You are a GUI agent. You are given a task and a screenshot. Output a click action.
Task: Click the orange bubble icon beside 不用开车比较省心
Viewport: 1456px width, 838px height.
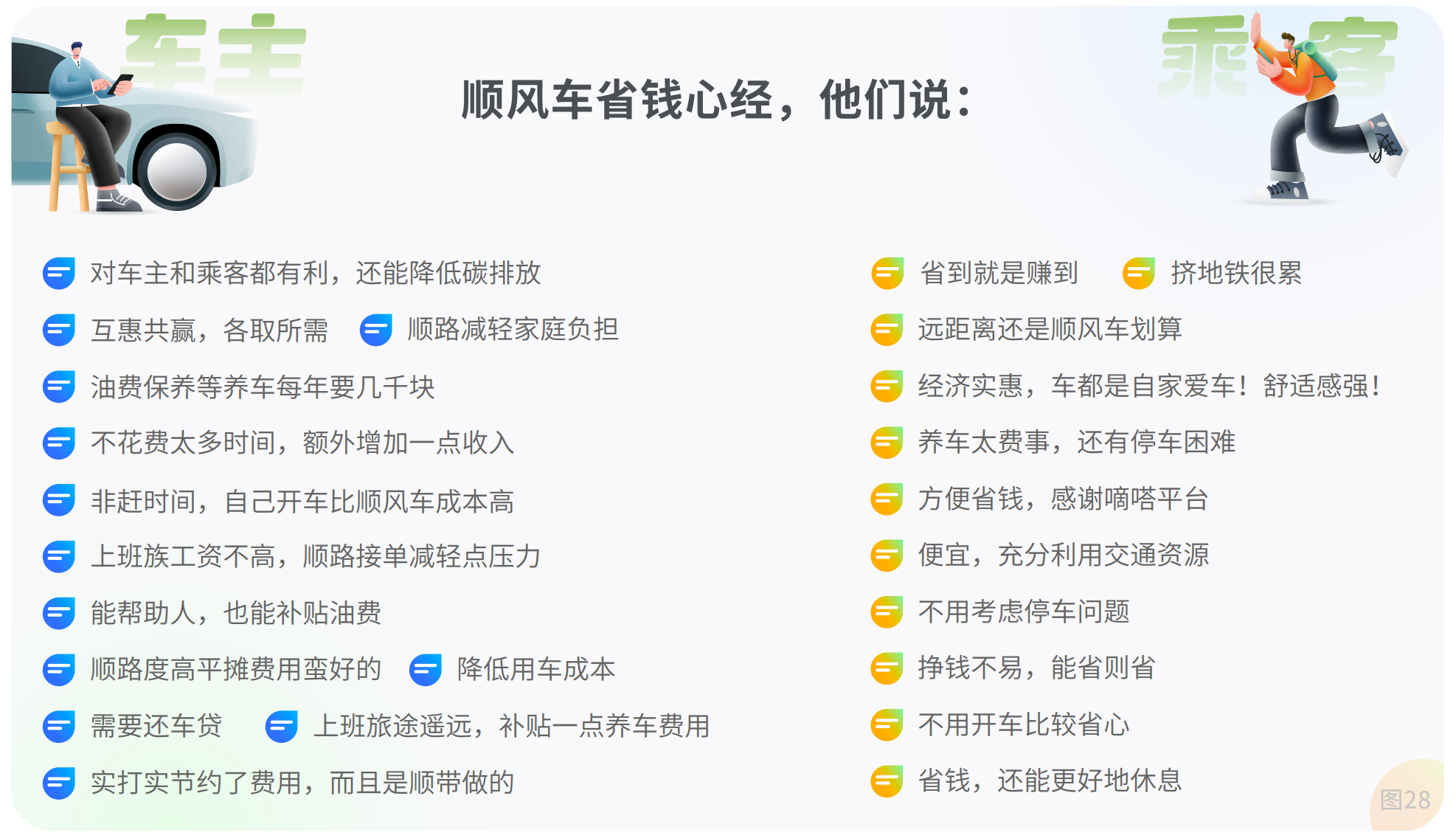[x=887, y=725]
